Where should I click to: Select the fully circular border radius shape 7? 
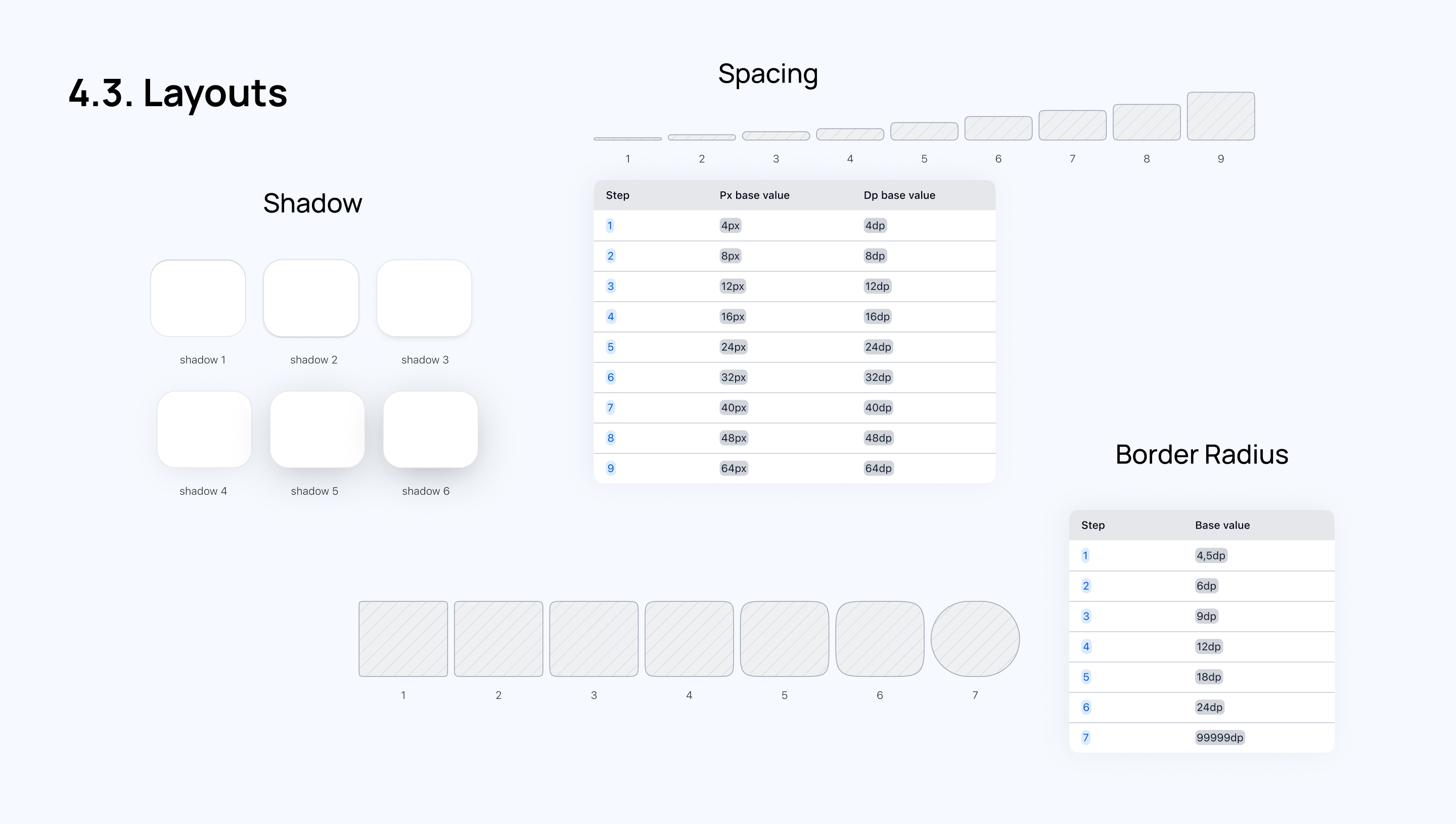pos(975,638)
